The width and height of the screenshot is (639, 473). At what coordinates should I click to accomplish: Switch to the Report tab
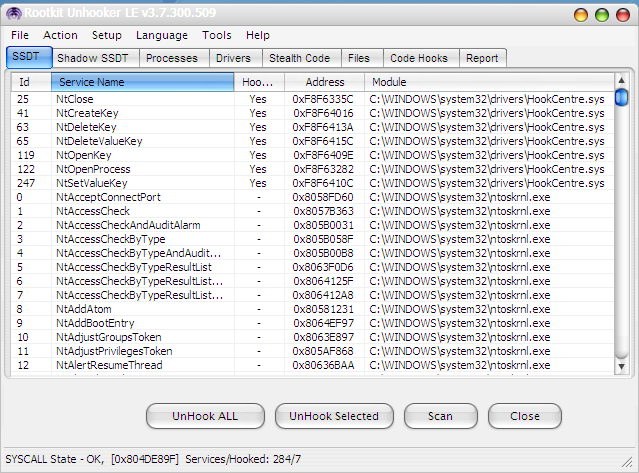tap(482, 58)
